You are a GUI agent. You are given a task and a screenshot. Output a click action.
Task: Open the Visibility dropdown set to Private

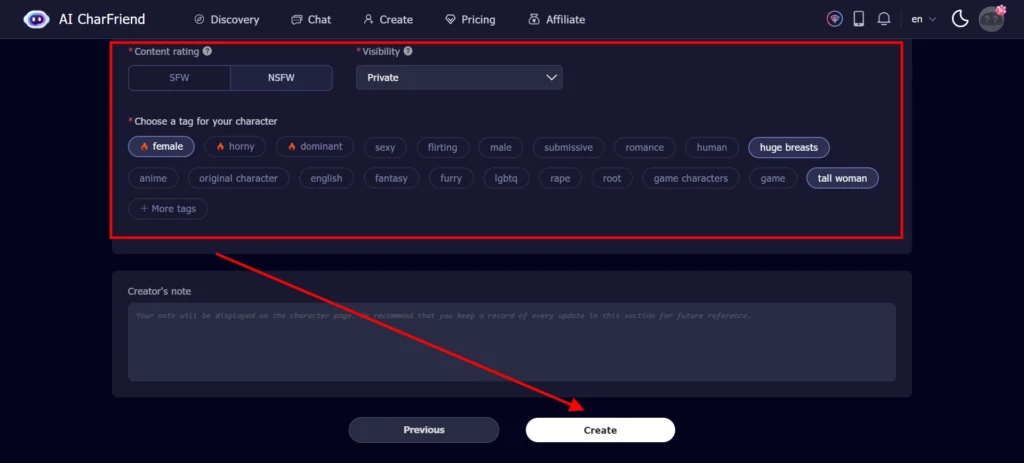[x=459, y=78]
